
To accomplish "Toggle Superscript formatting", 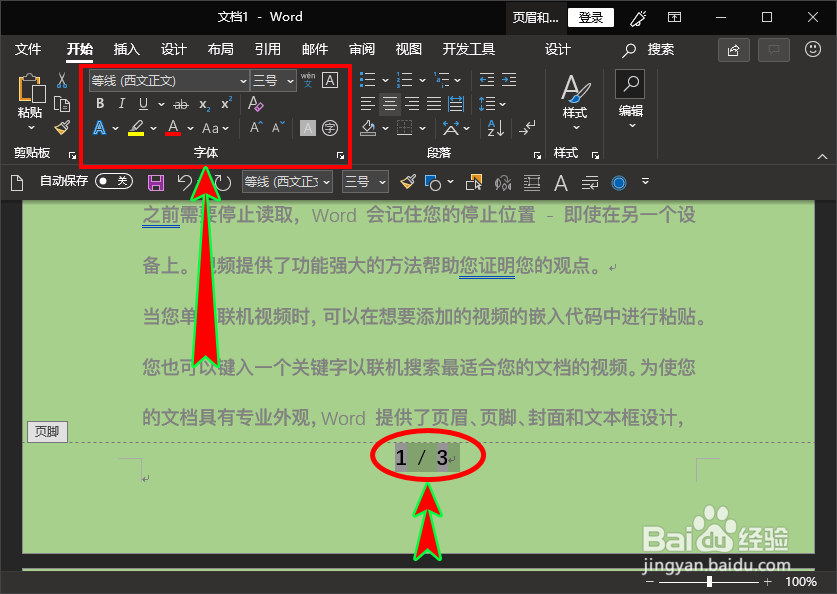I will pos(227,103).
